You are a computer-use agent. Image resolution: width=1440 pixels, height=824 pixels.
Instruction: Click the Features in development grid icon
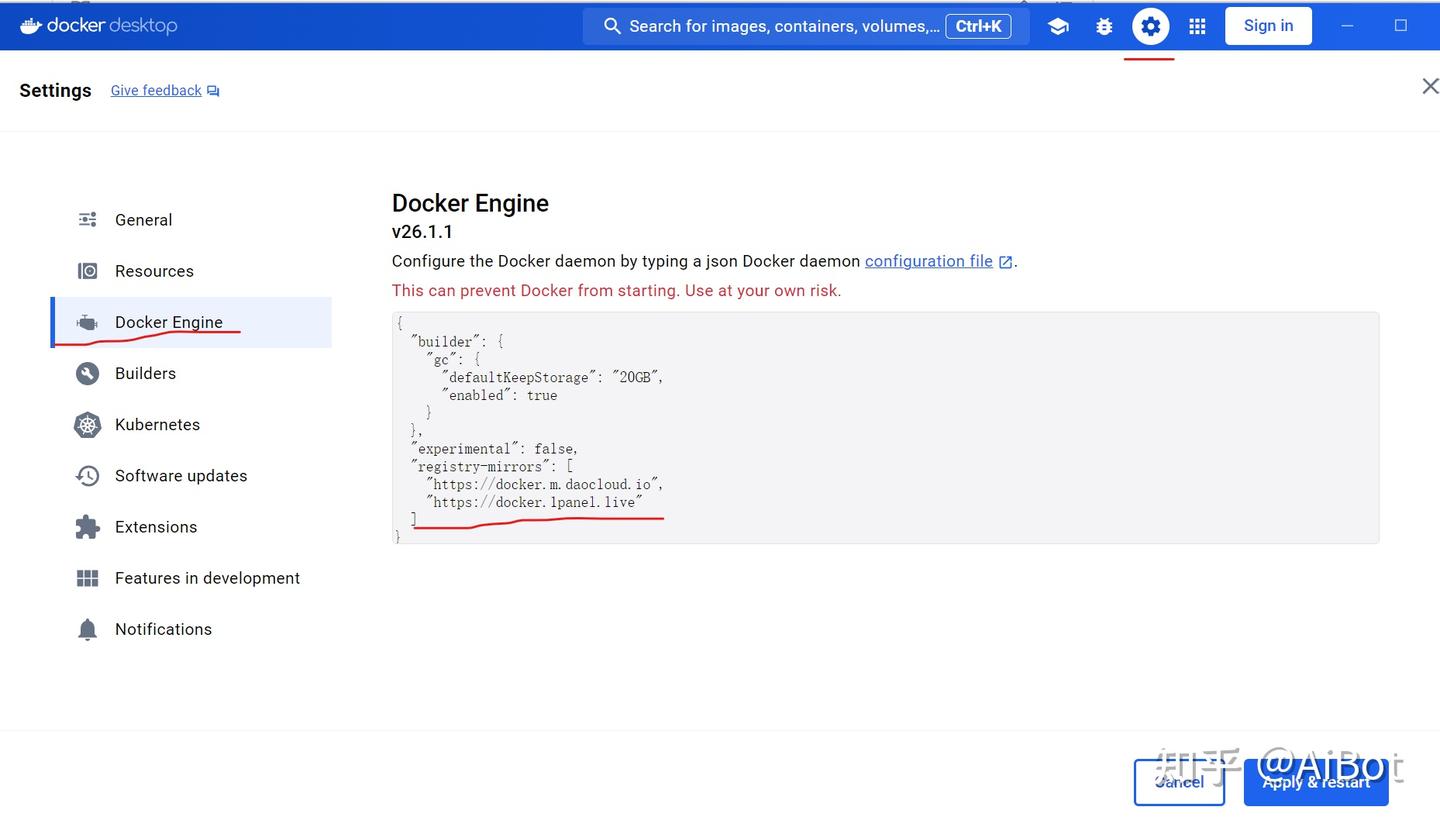click(87, 577)
